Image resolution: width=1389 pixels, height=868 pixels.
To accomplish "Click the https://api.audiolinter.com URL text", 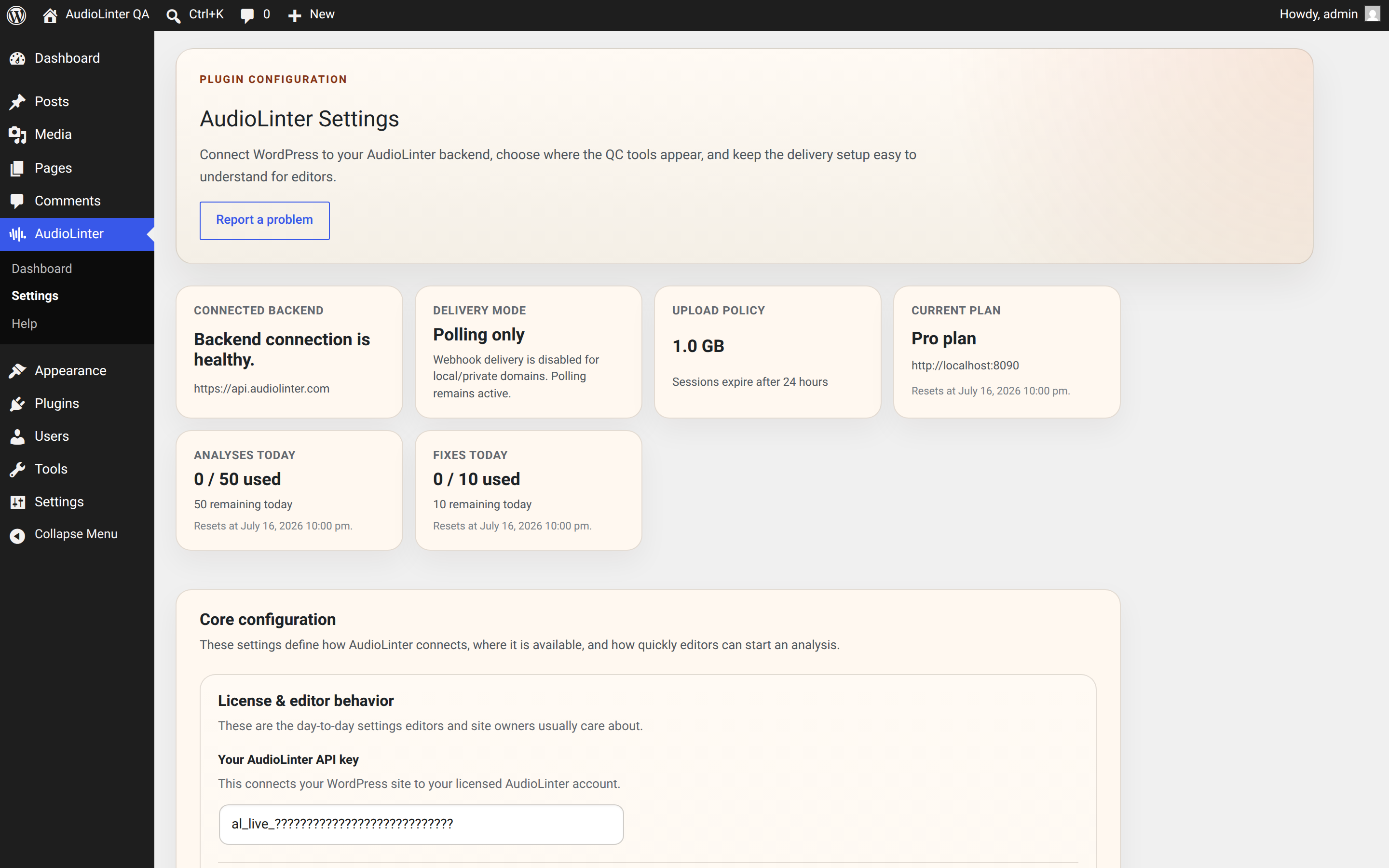I will pos(262,389).
